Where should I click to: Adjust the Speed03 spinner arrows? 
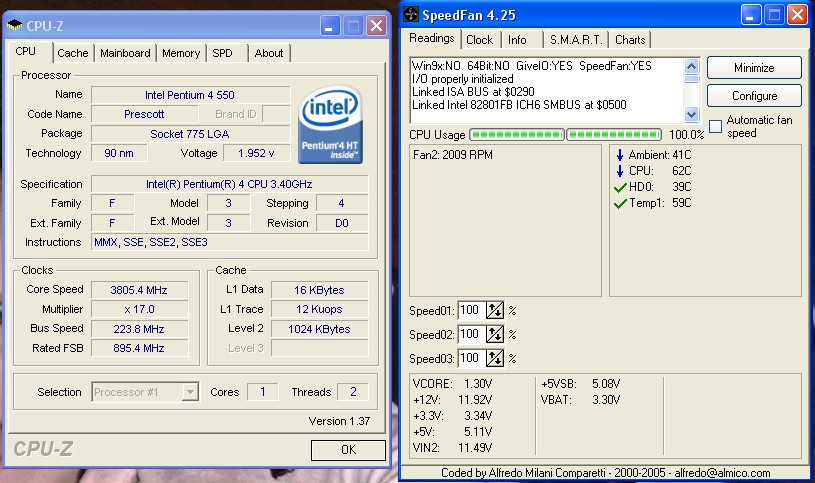point(495,358)
